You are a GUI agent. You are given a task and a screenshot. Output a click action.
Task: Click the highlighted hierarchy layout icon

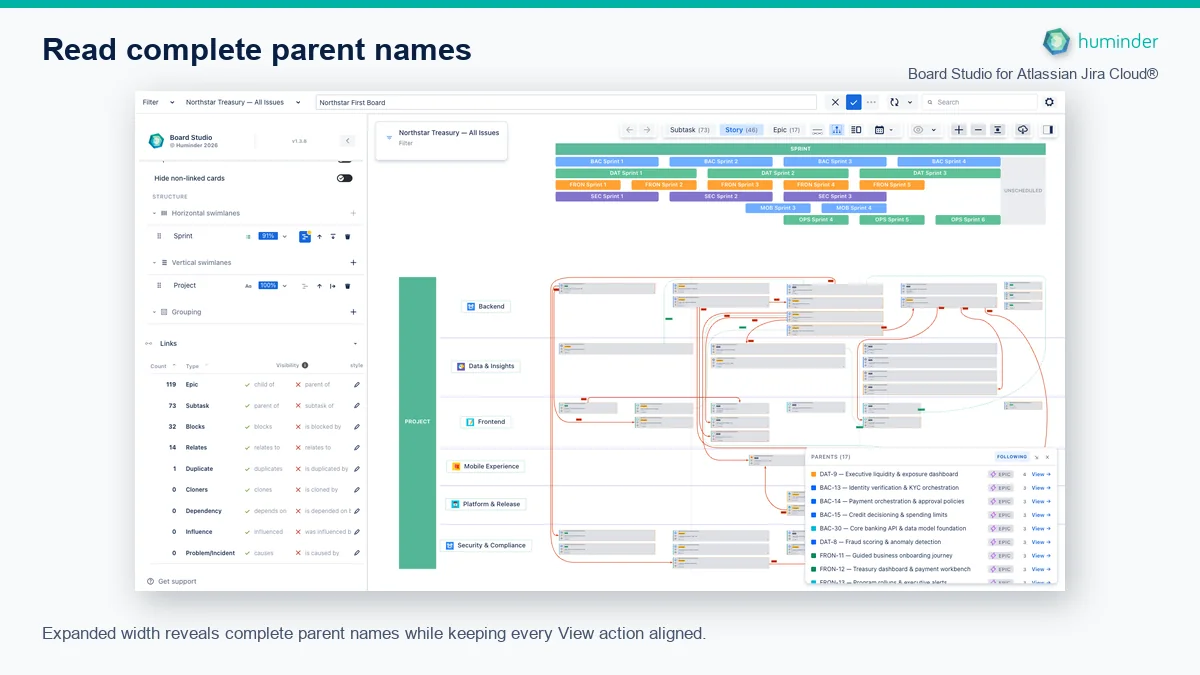pyautogui.click(x=837, y=130)
